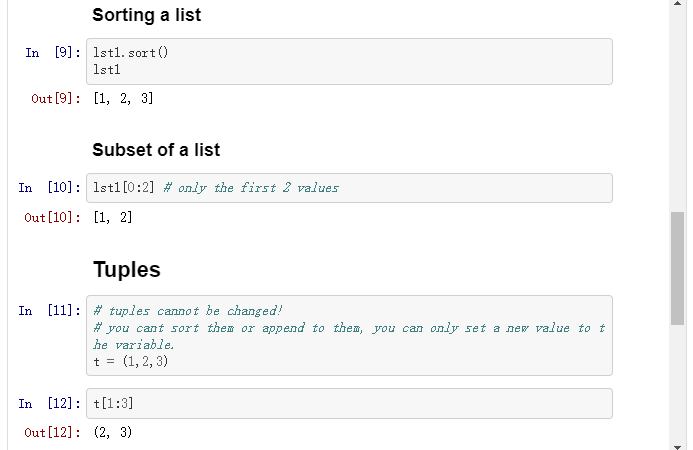Select the t[1:3] code cell
Viewport: 693px width, 450px height.
(x=350, y=403)
